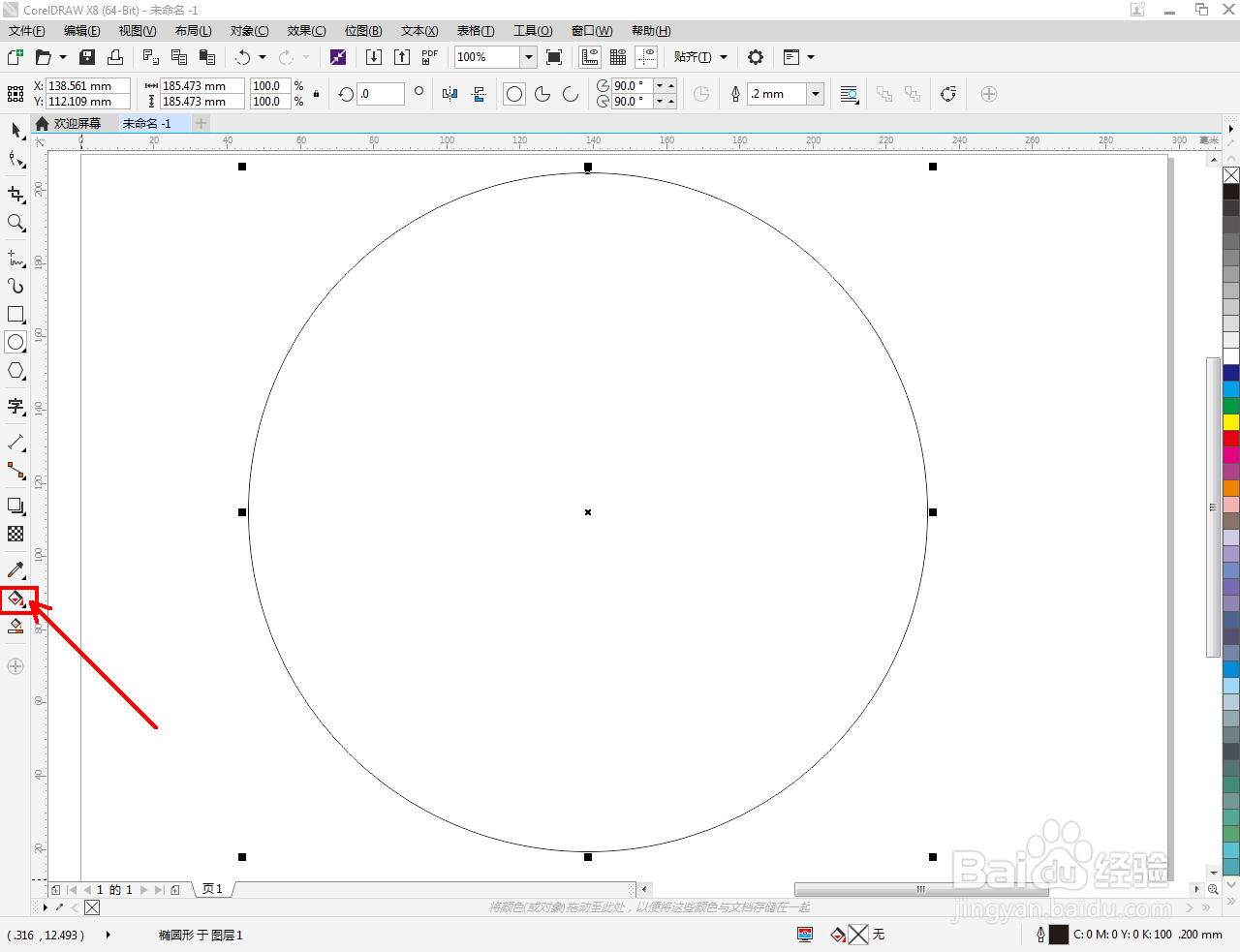Open the 对象 menu

250,31
